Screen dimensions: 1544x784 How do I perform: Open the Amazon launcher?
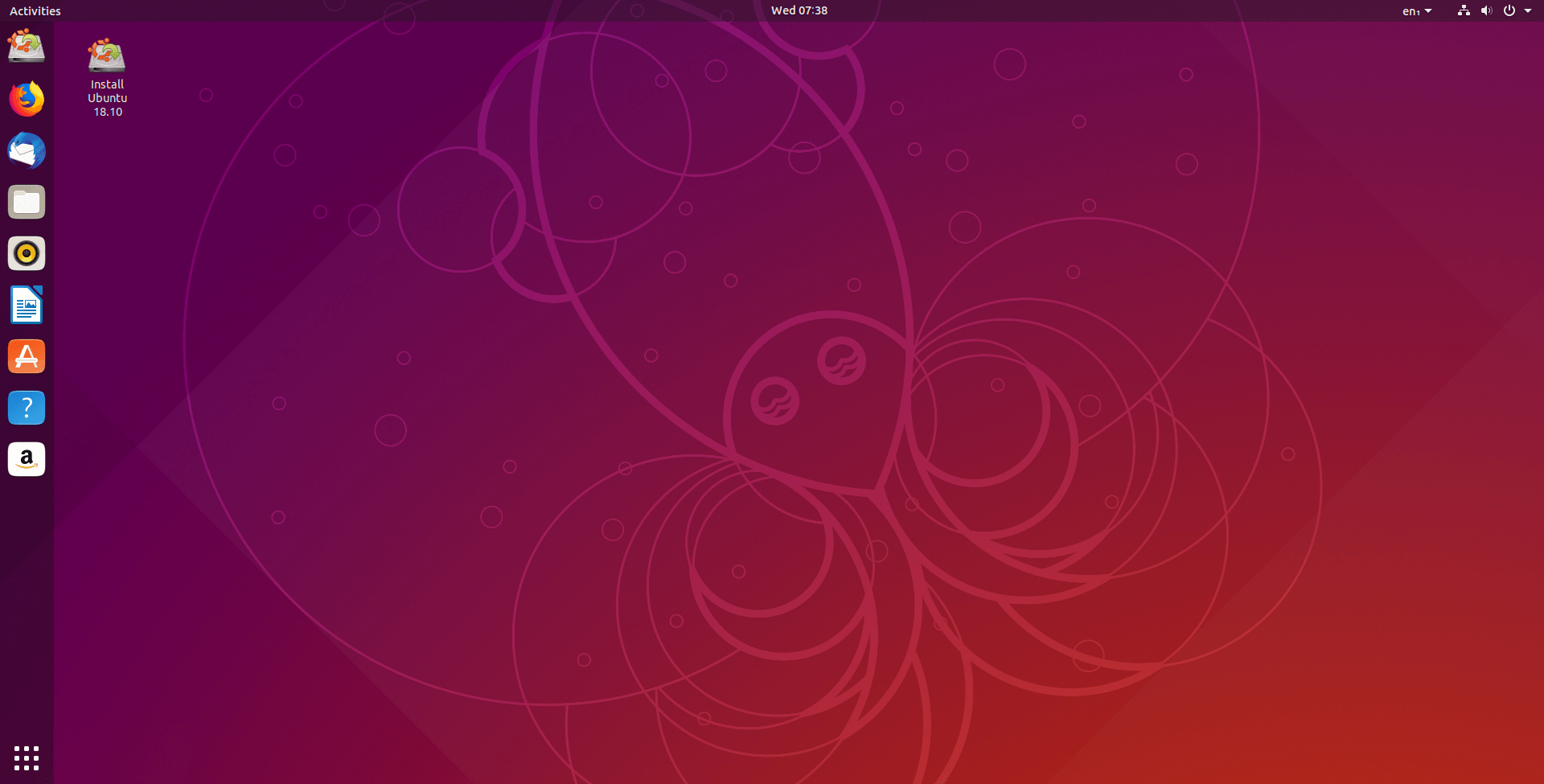coord(27,459)
